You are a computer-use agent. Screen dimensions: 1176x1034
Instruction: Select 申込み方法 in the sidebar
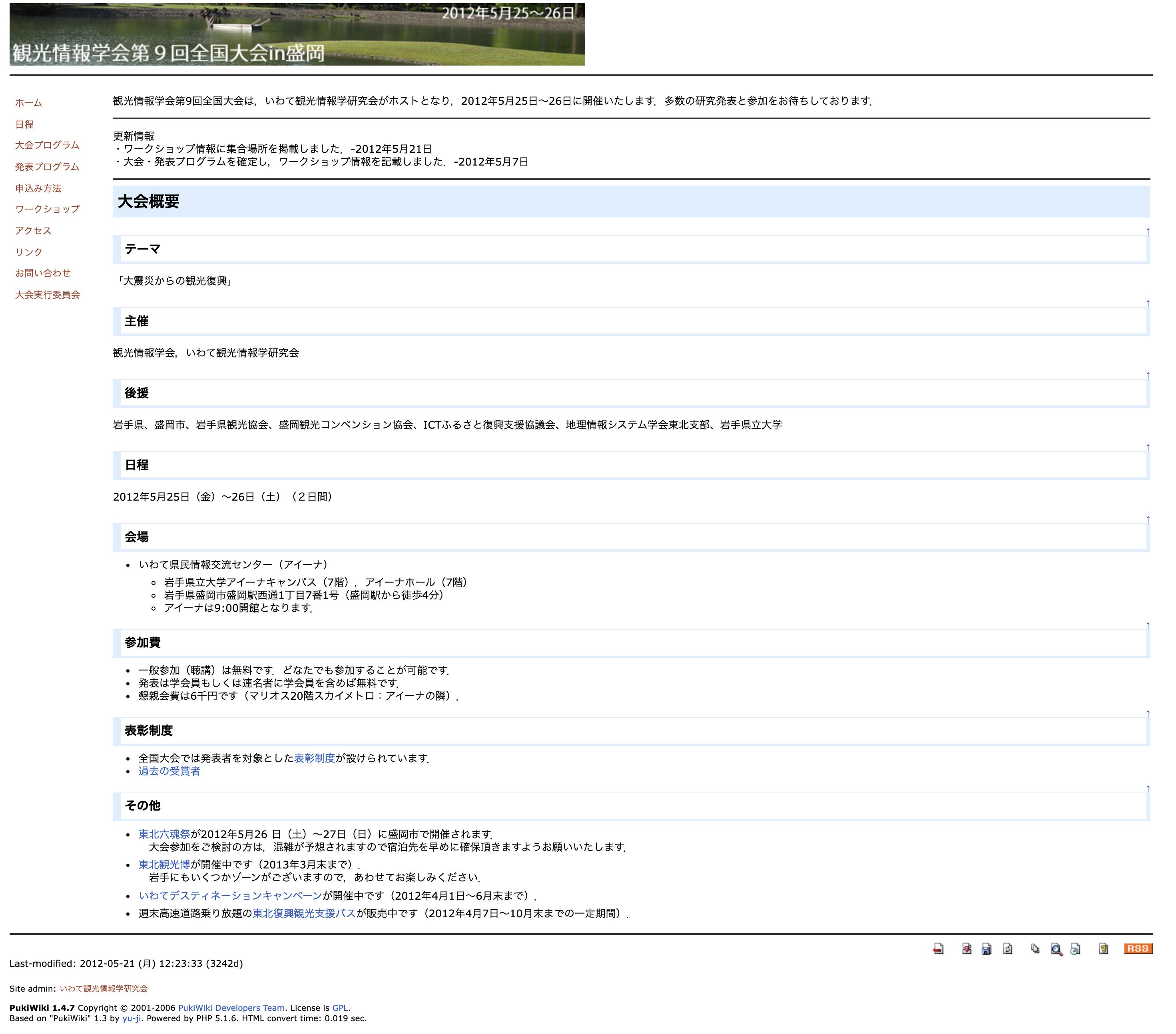pos(38,188)
